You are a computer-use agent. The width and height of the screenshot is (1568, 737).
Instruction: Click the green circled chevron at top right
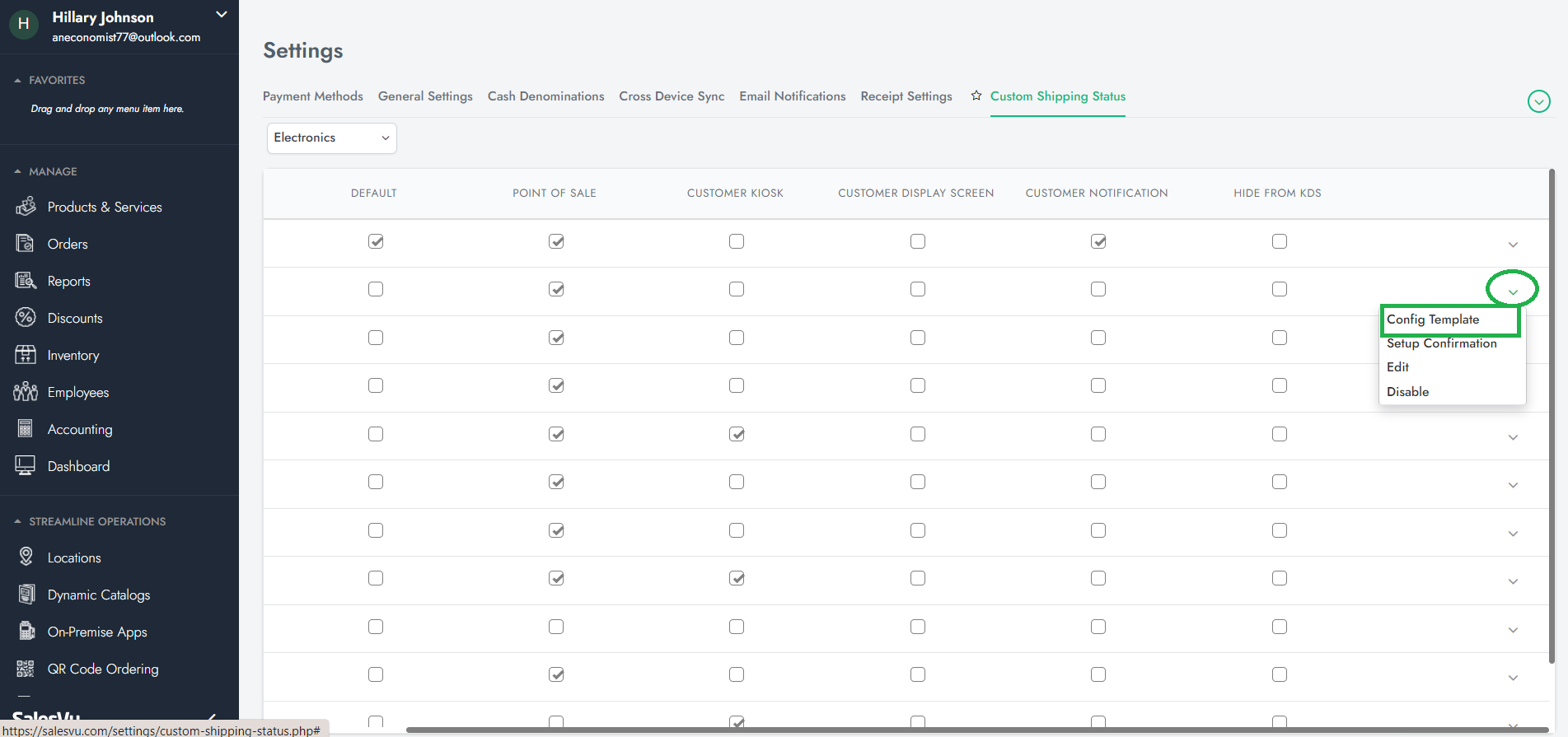pos(1538,101)
